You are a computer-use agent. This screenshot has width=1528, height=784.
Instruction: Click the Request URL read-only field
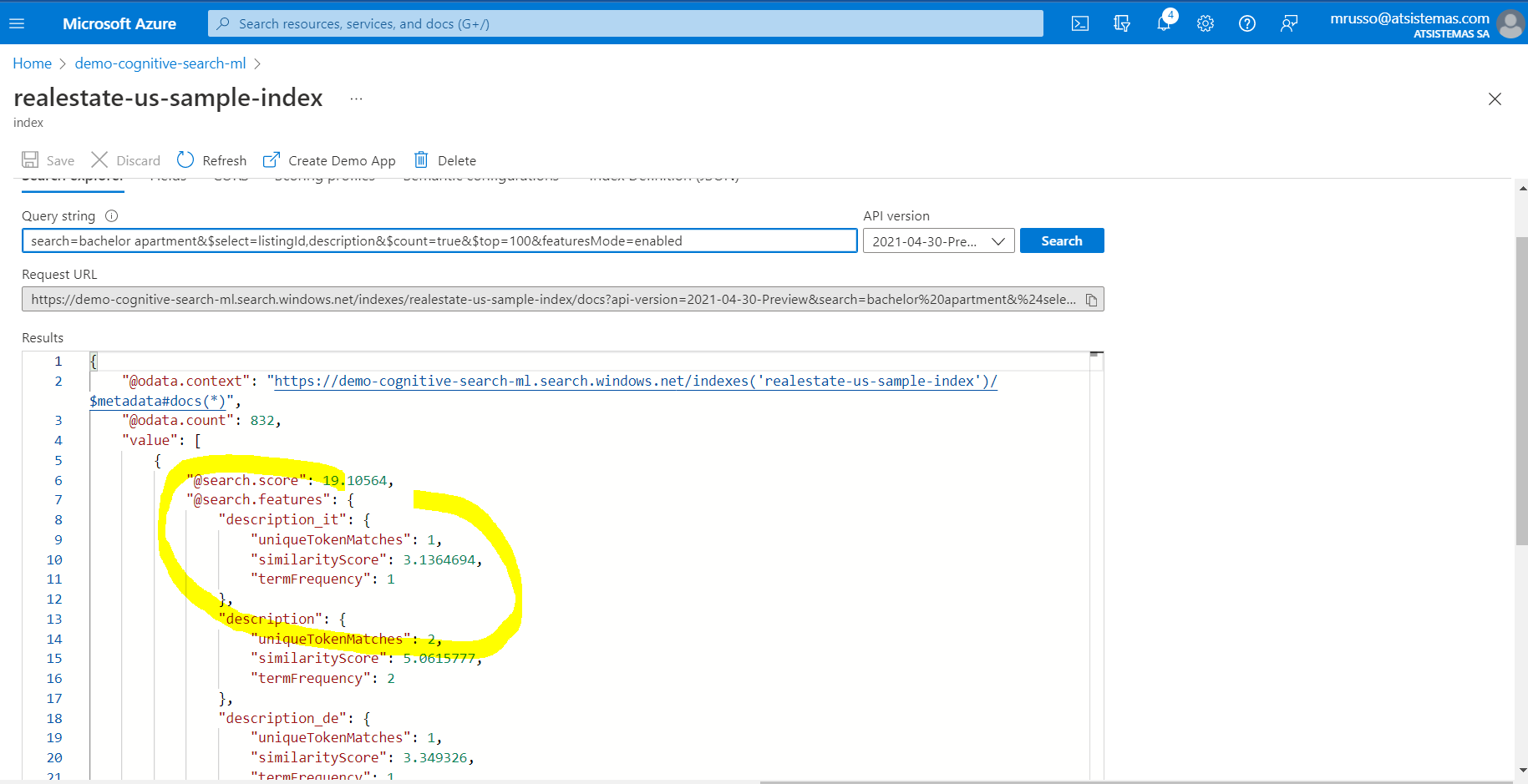(x=562, y=299)
